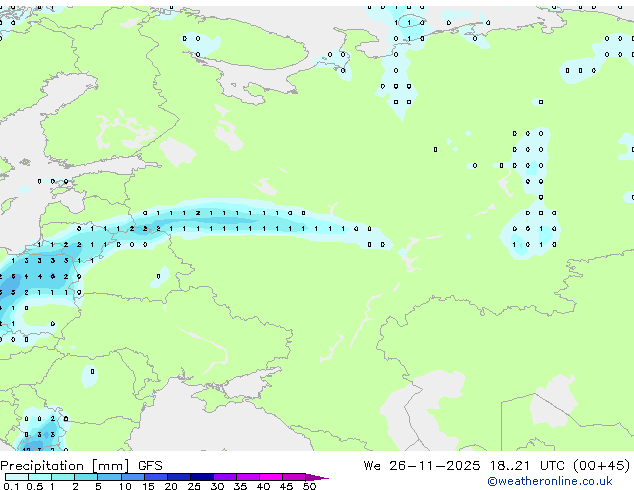Click the 'GFS' model label
634x490 pixels.
pos(150,466)
